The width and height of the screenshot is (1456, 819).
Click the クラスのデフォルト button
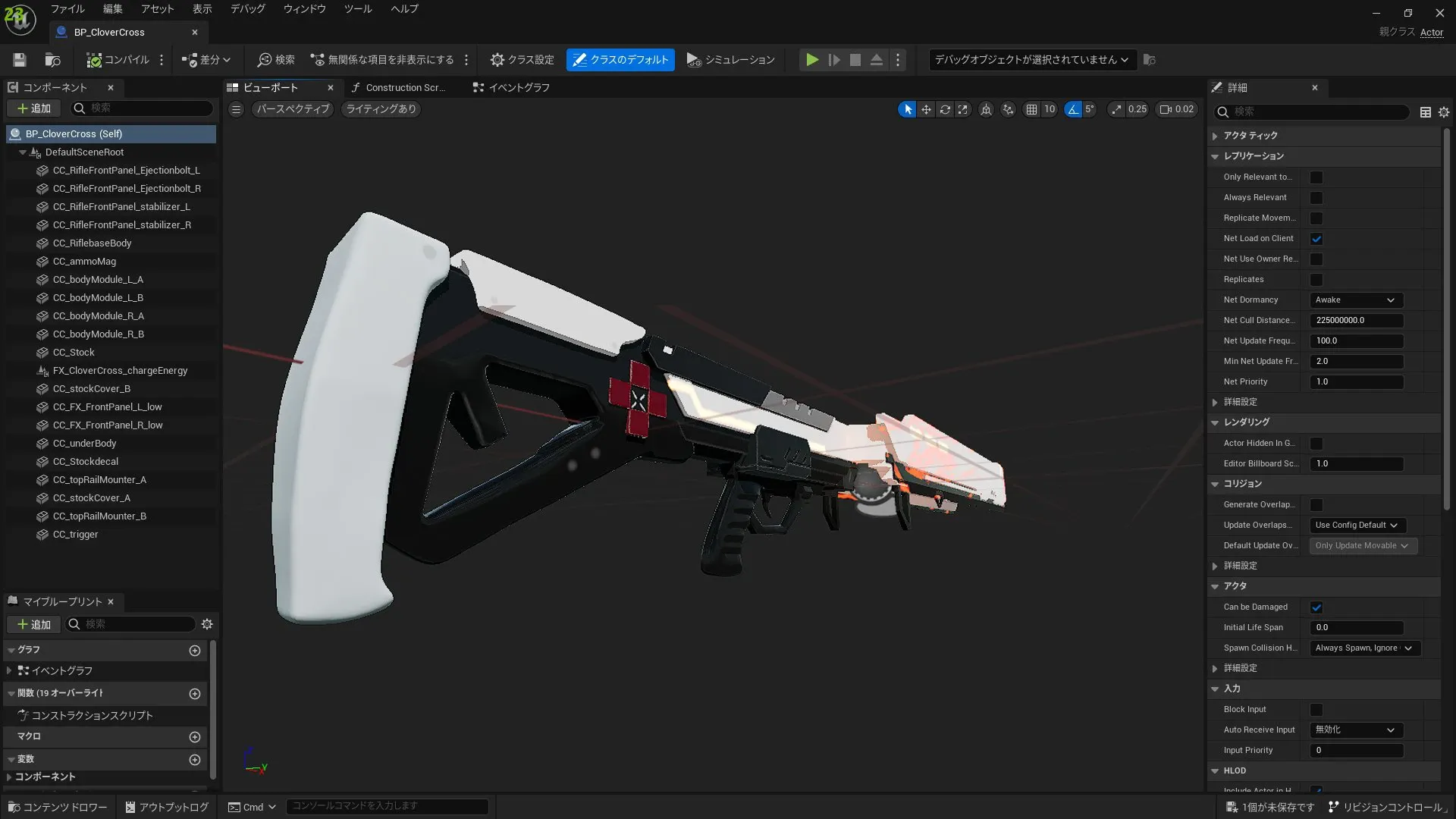click(620, 60)
